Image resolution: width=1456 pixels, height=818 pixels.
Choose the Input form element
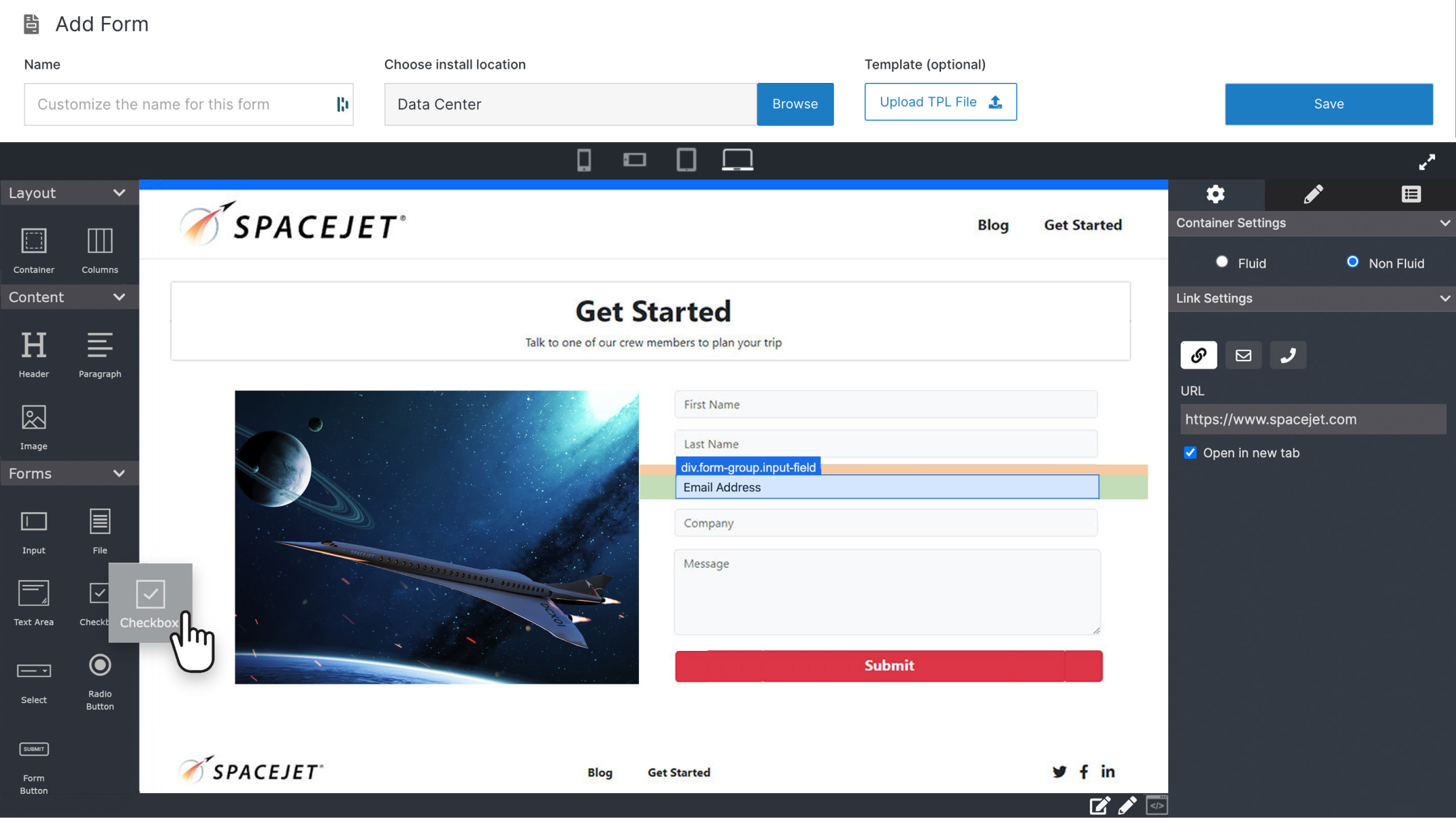(34, 532)
